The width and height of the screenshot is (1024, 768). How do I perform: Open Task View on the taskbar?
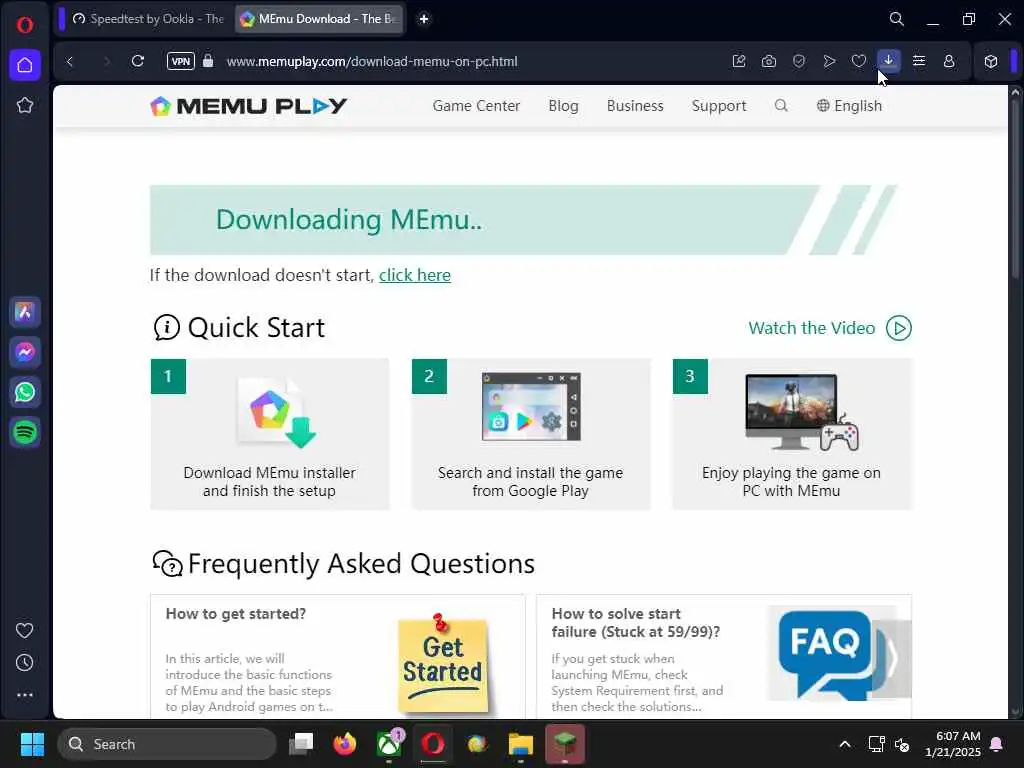301,744
